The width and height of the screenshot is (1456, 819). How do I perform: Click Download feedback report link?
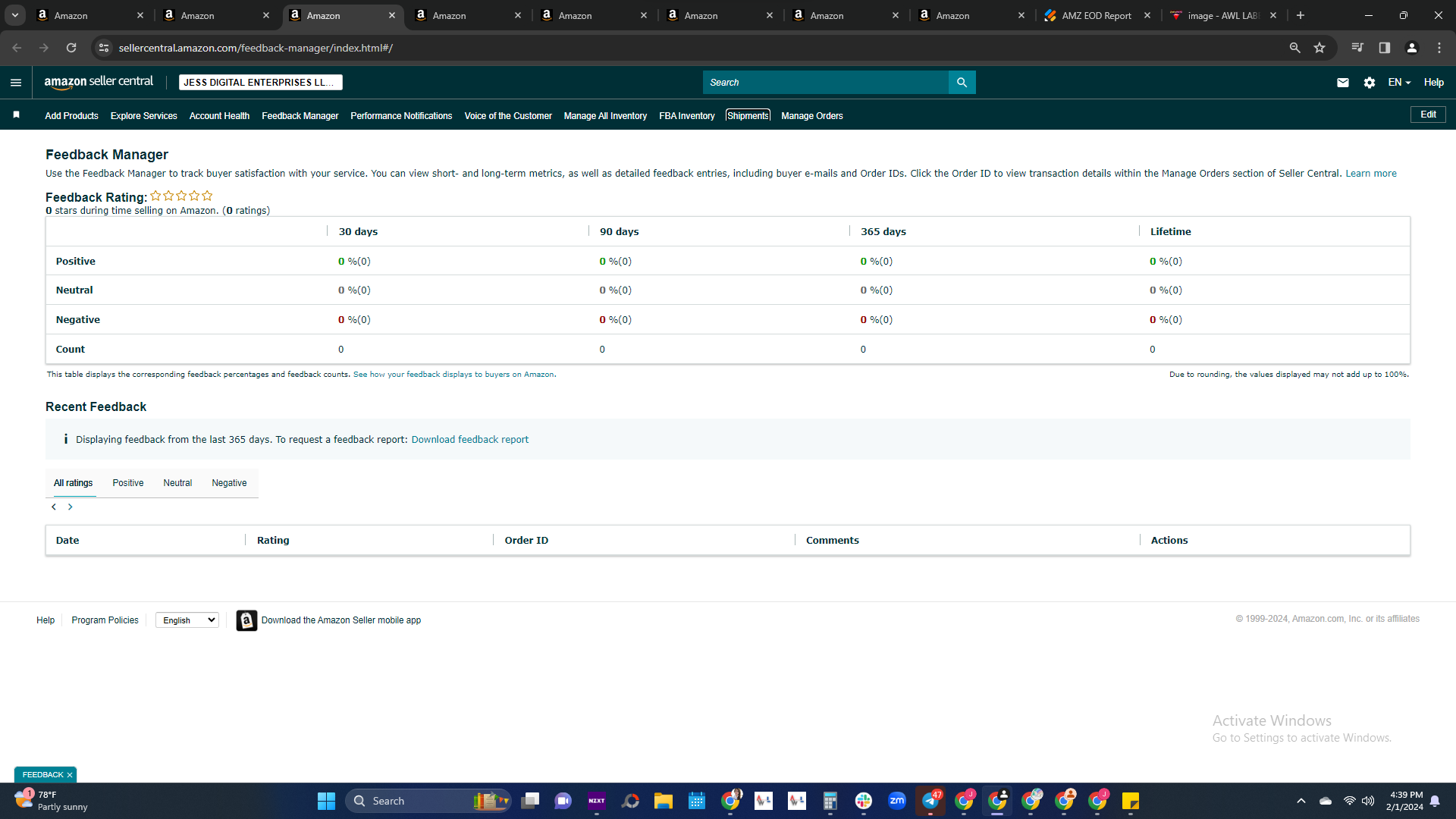pyautogui.click(x=470, y=440)
